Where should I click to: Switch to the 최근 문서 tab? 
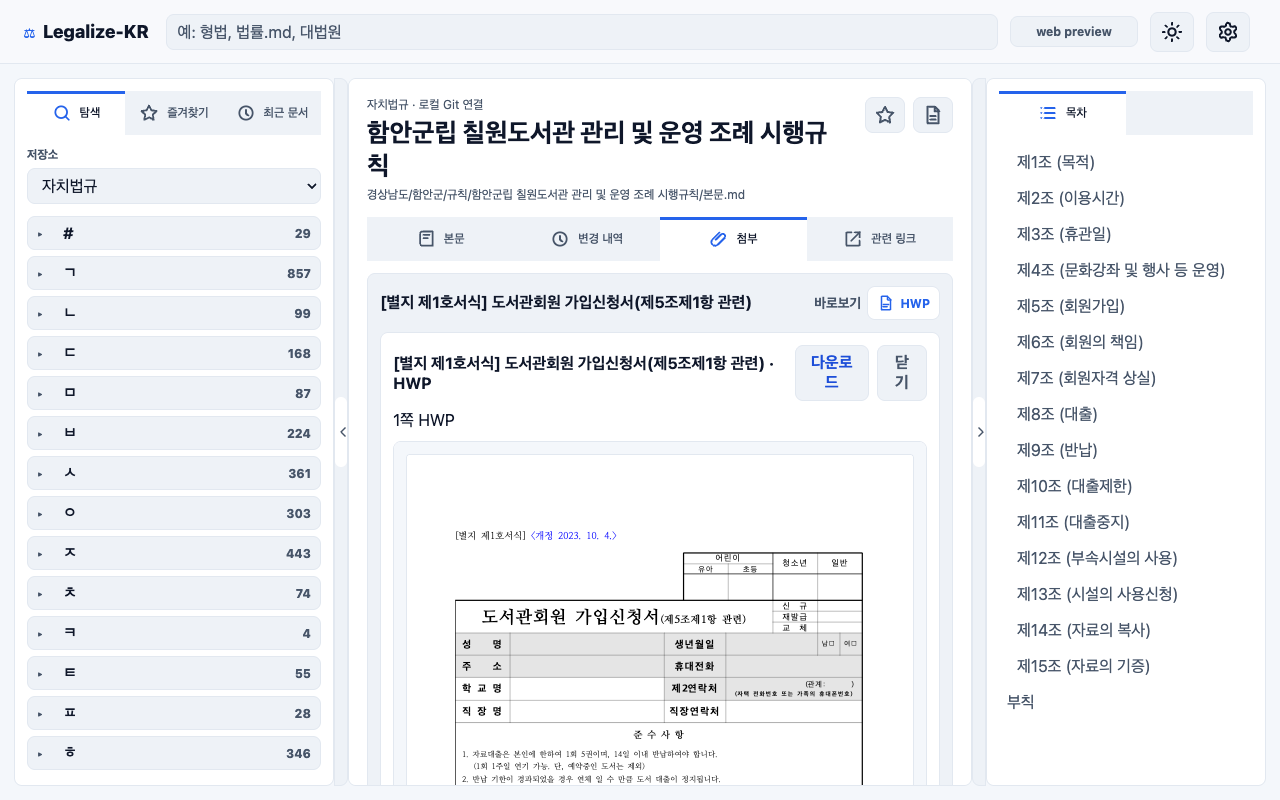pyautogui.click(x=272, y=113)
